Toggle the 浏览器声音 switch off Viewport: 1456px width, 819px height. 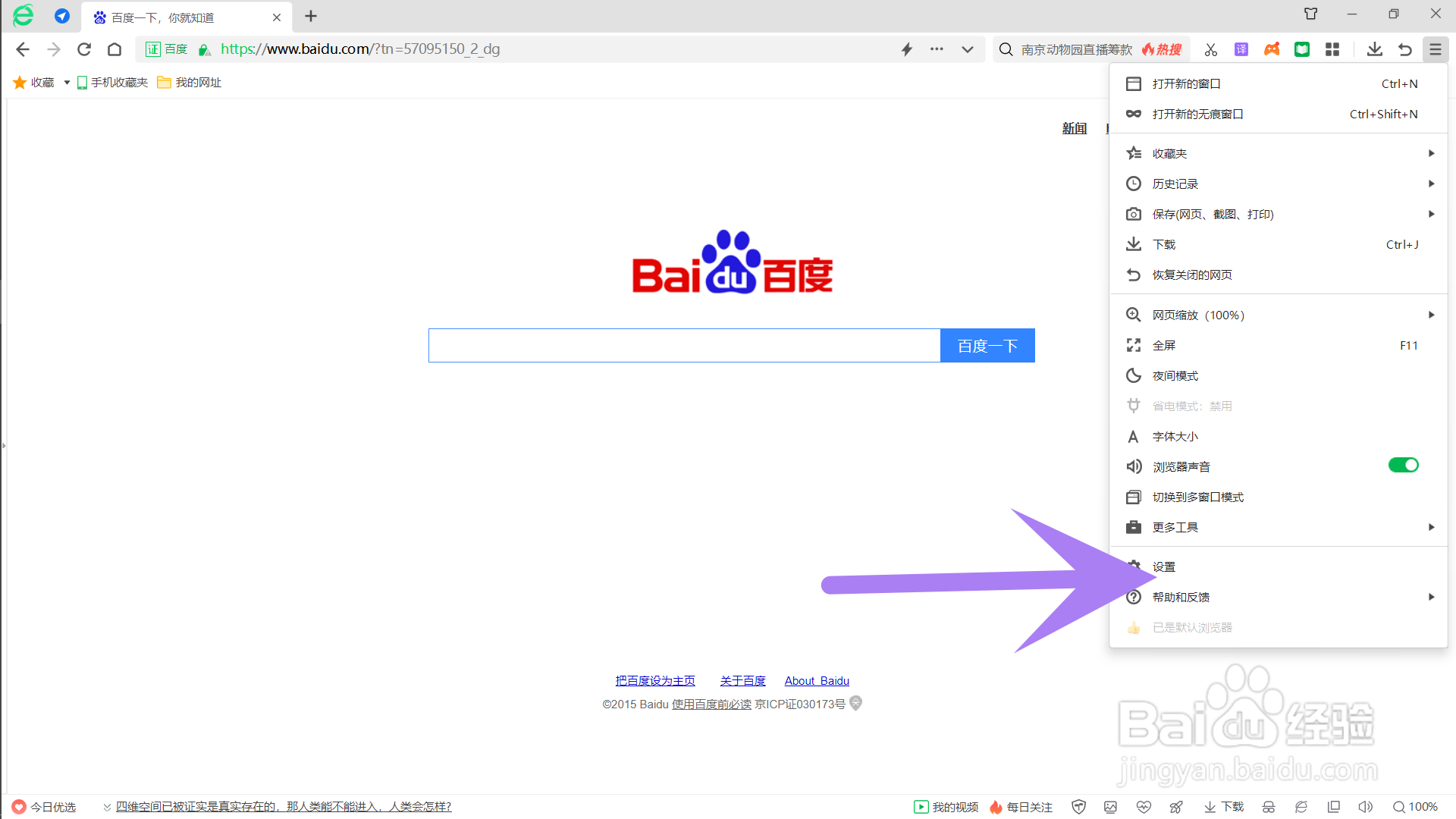click(1403, 465)
